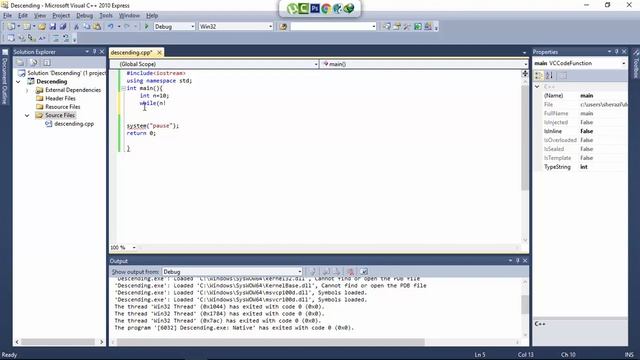Image resolution: width=640 pixels, height=360 pixels.
Task: Click the Properties Window toolbar icon
Action: tap(397, 27)
